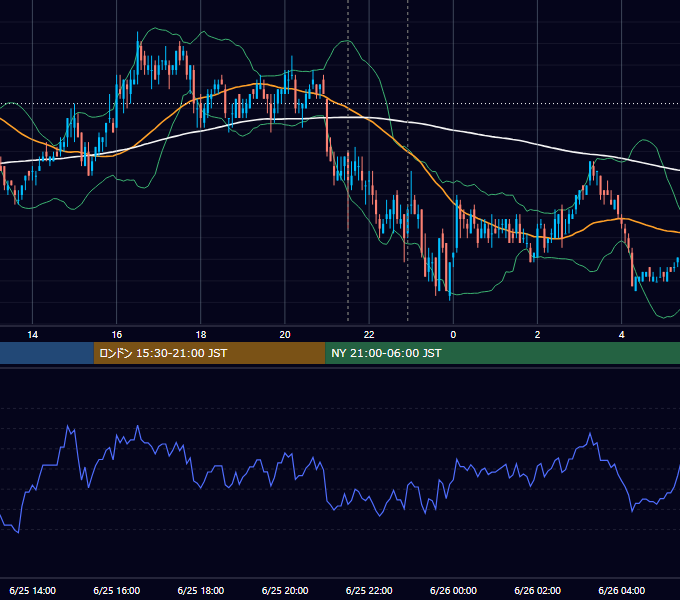Screen dimensions: 680x600
Task: Click the 6/25 14:00 date label
Action: click(x=33, y=590)
